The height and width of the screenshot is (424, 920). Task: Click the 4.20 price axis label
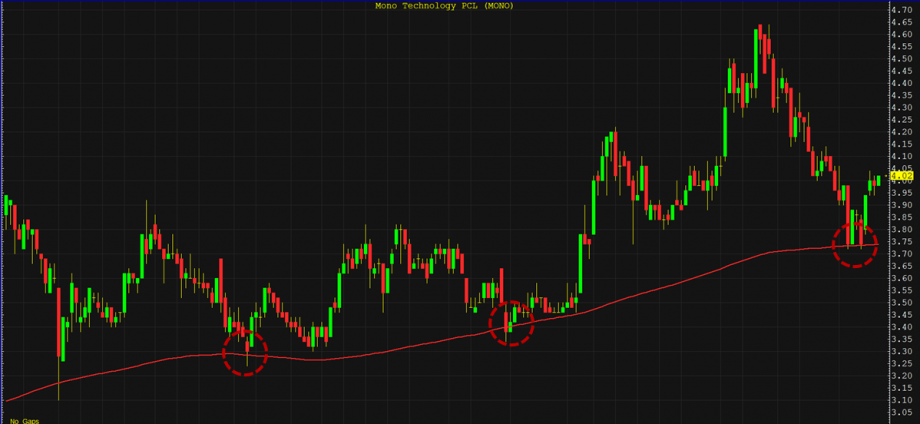tap(902, 132)
